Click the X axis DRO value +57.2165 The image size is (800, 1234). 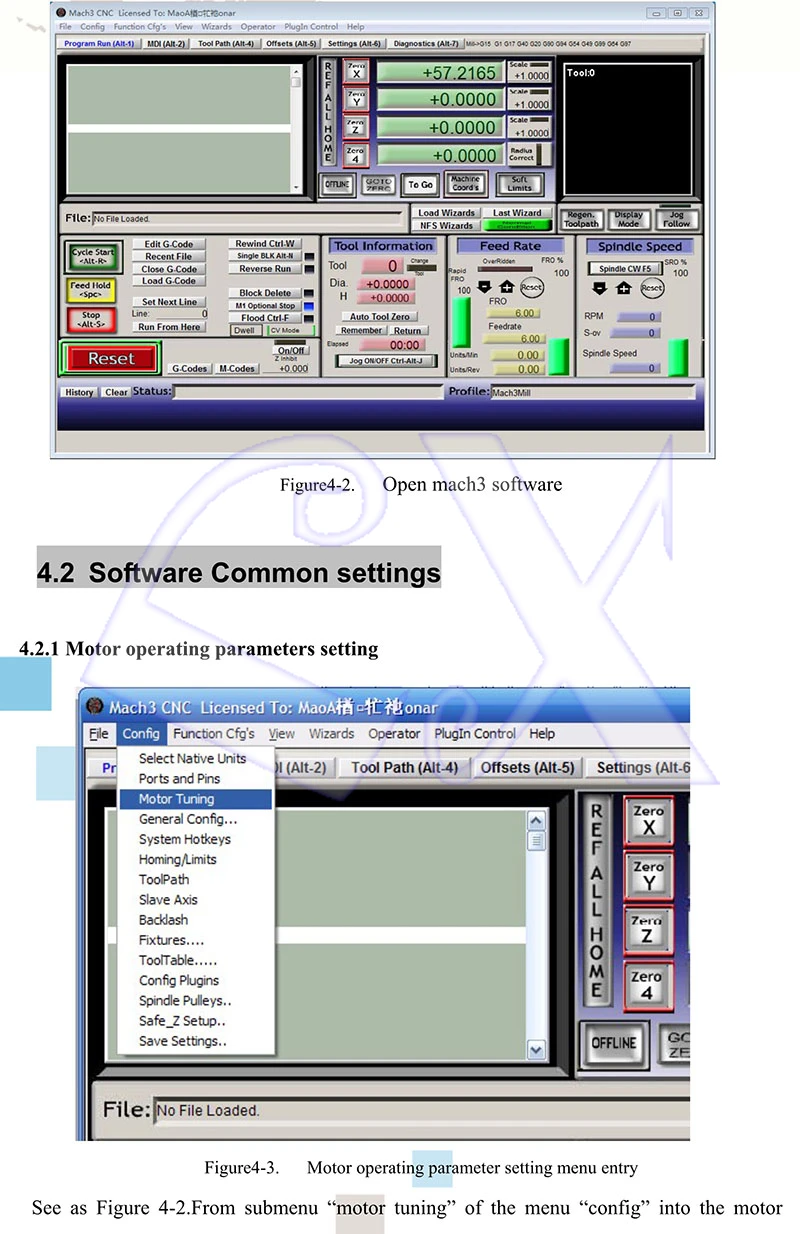pyautogui.click(x=439, y=73)
